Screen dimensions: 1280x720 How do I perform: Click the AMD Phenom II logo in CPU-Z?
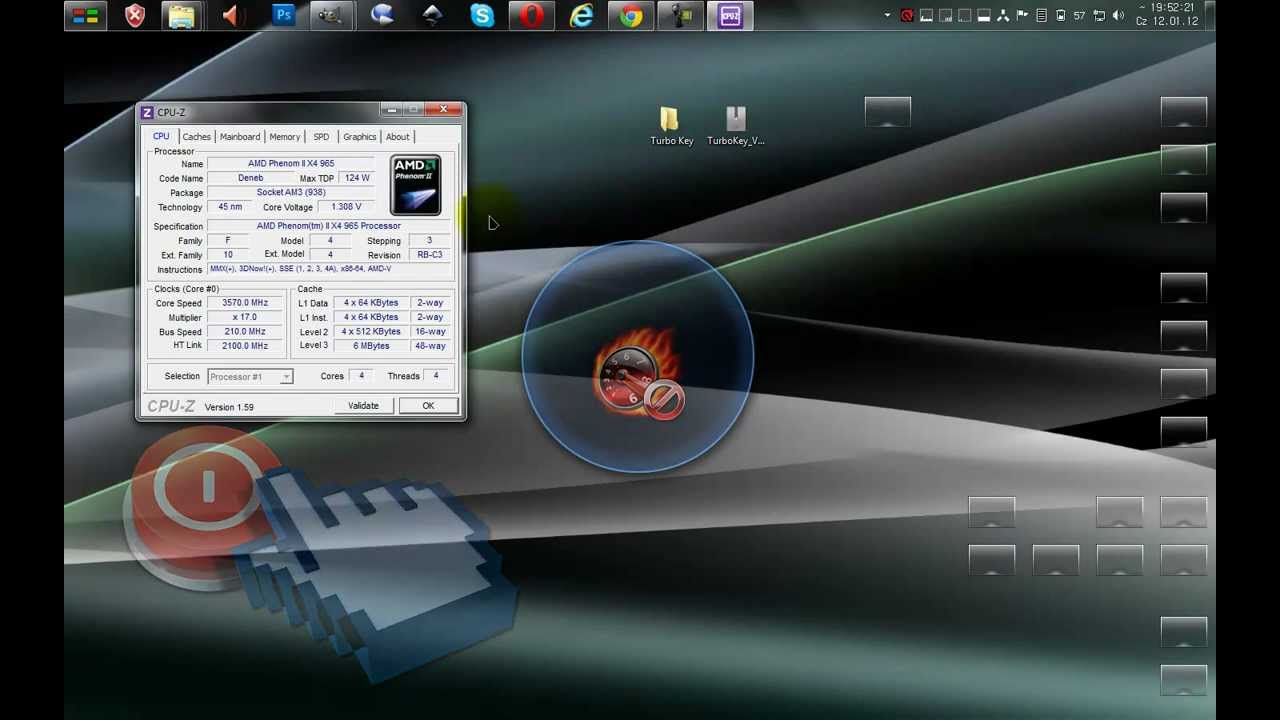click(416, 185)
